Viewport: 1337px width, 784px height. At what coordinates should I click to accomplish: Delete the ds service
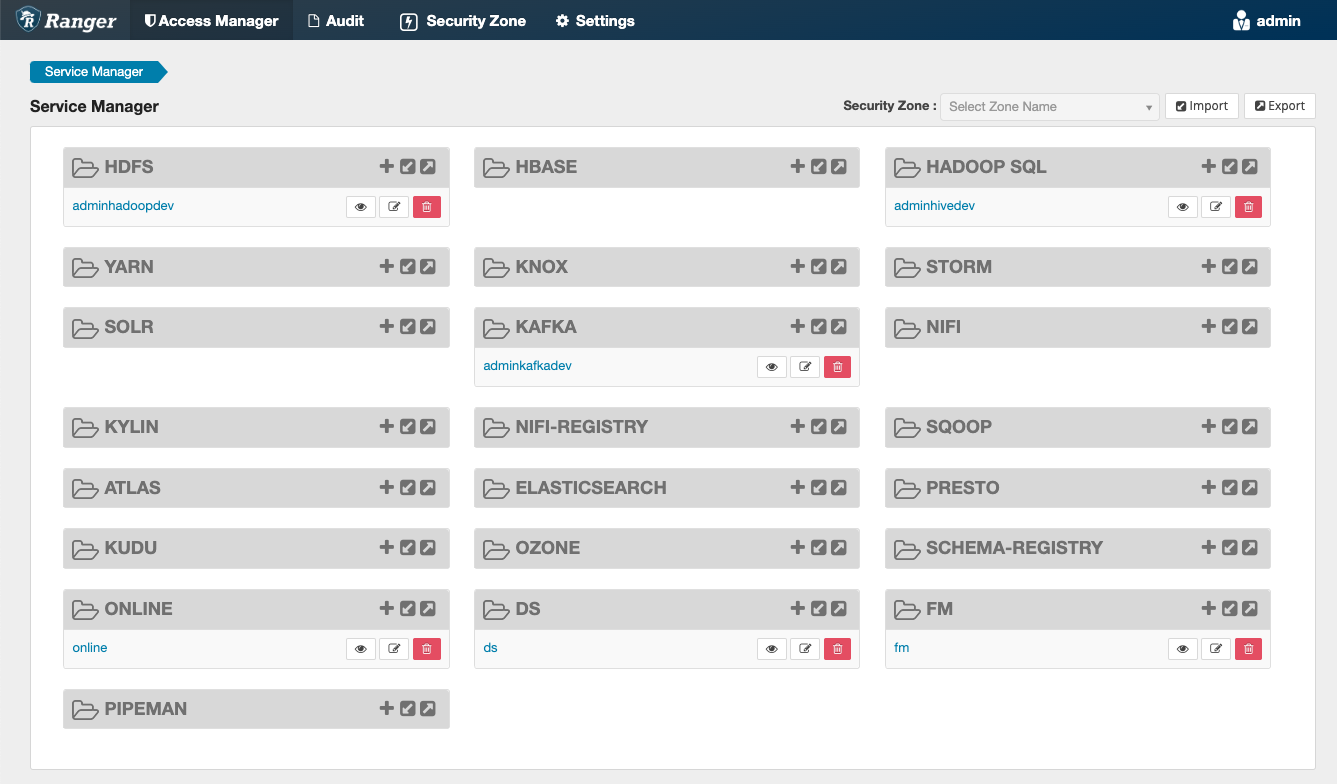point(838,649)
